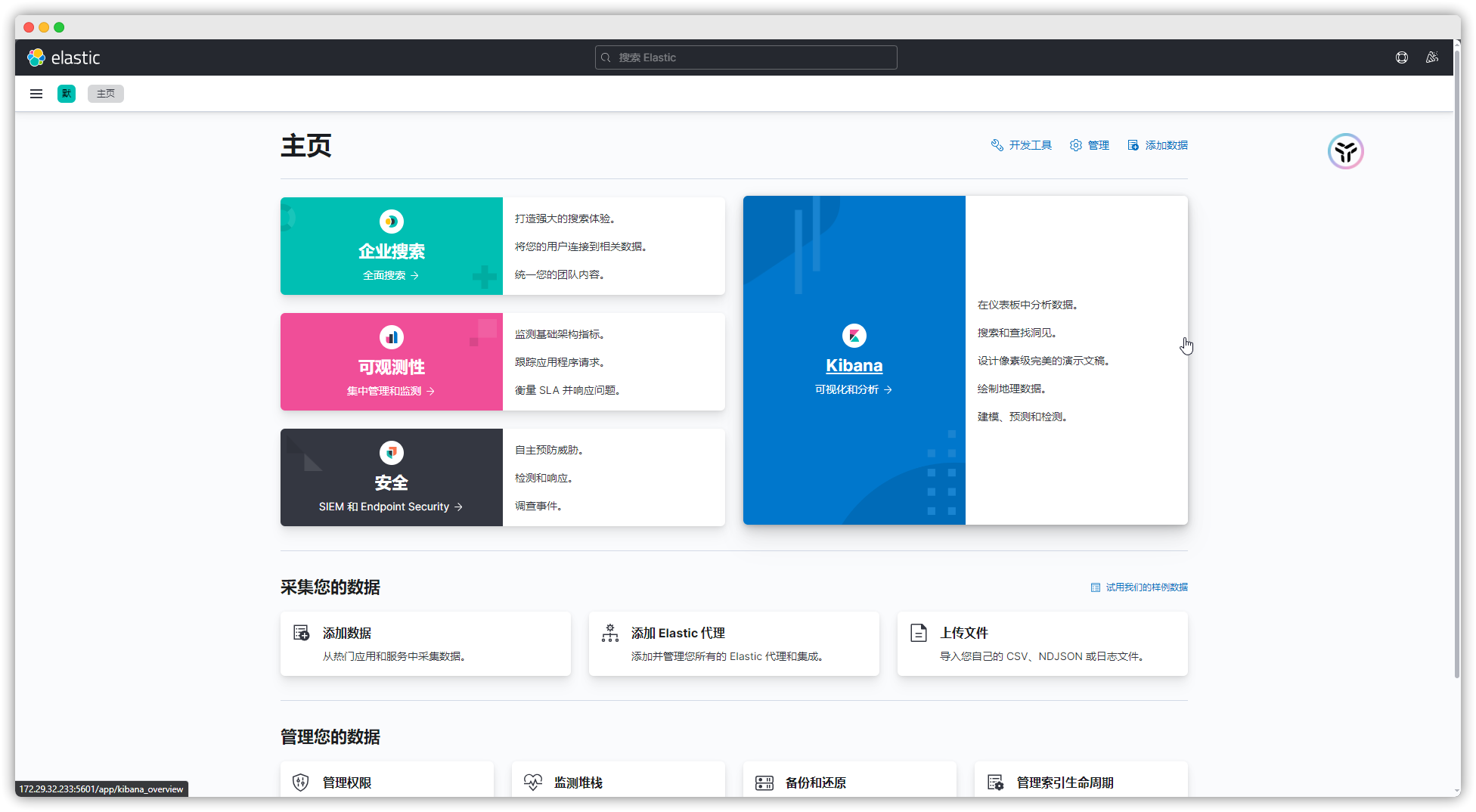Open the 上传文件 card
1476x812 pixels.
(x=1043, y=644)
